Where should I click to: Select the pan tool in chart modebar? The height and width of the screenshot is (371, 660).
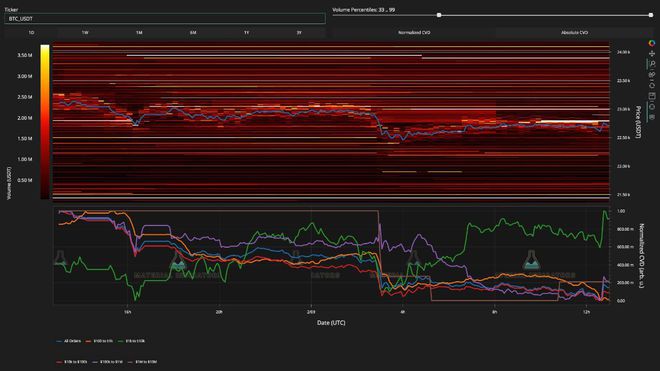(652, 53)
